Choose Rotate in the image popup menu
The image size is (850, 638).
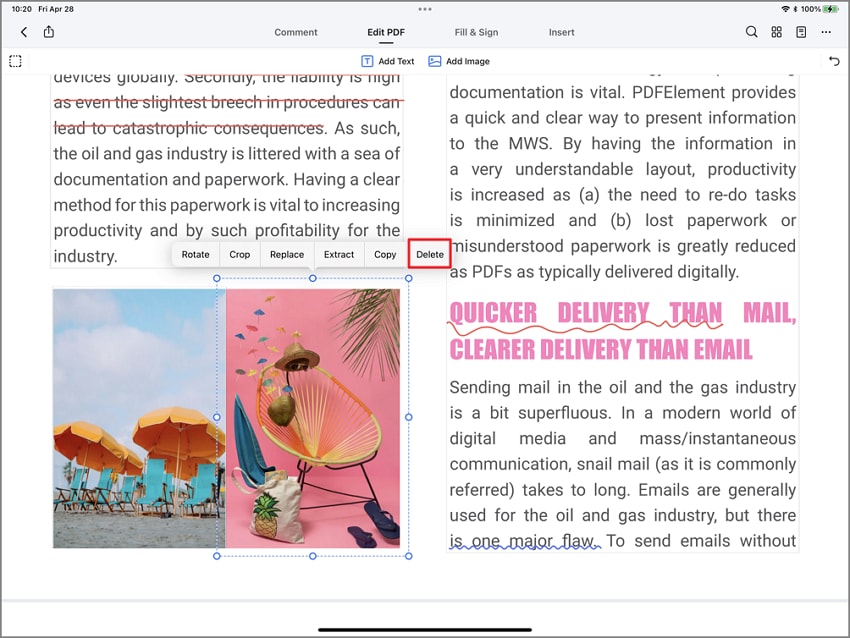click(195, 254)
